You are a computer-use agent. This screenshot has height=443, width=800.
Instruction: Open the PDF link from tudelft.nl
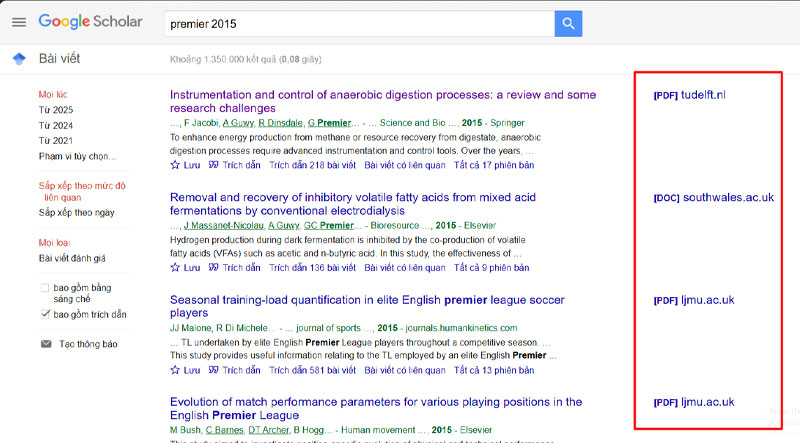coord(689,95)
